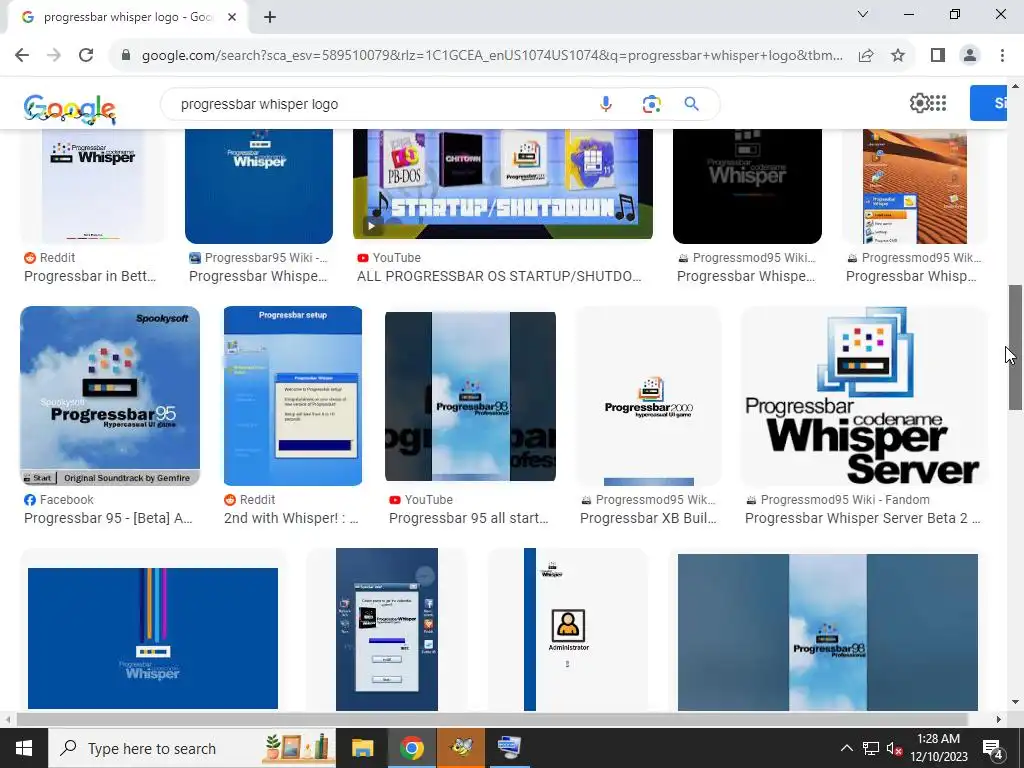Open the black Whisper logo thumbnail
The height and width of the screenshot is (768, 1024).
click(747, 186)
